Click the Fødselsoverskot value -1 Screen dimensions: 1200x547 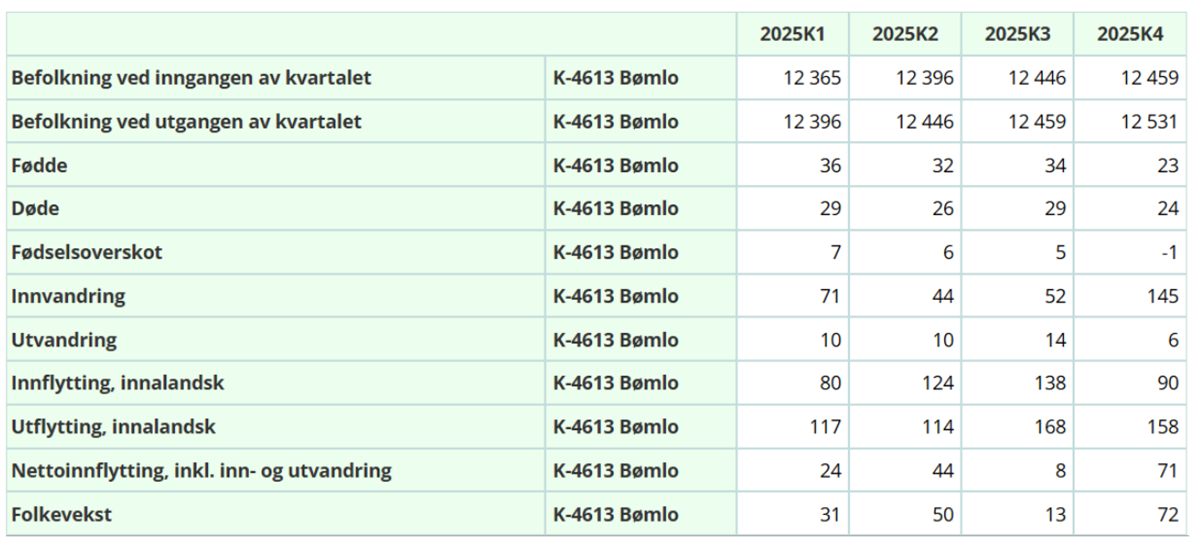tap(1170, 253)
